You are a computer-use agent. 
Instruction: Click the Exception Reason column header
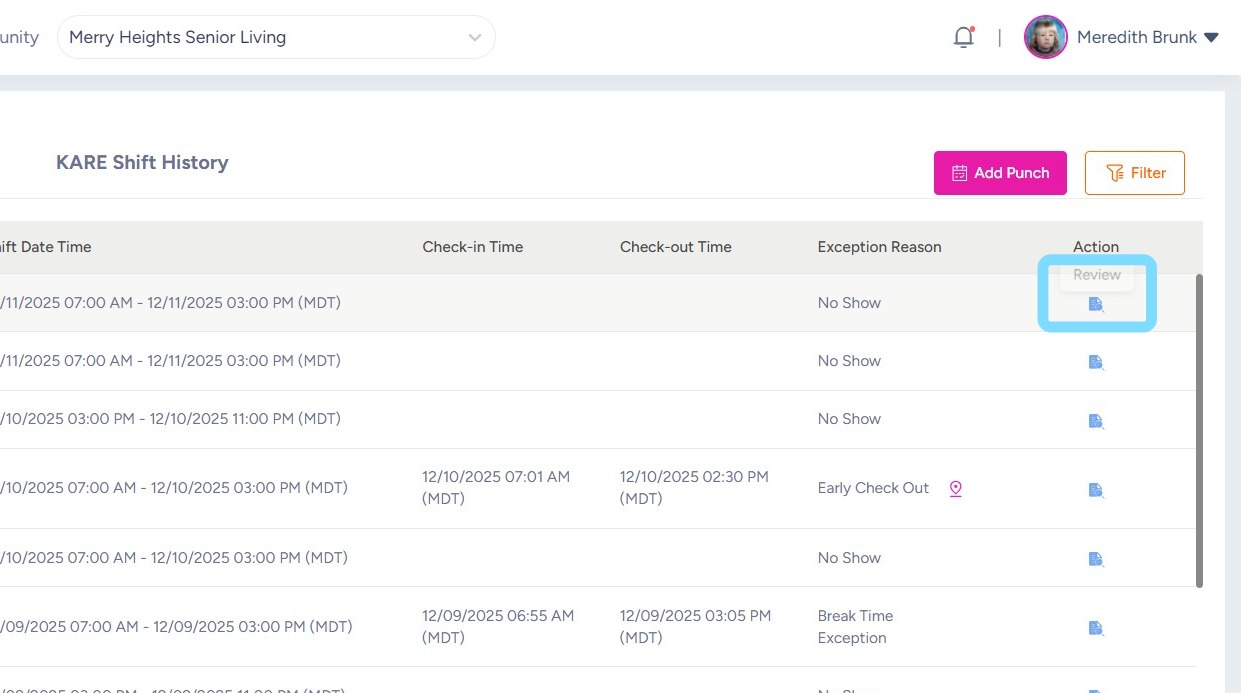879,247
